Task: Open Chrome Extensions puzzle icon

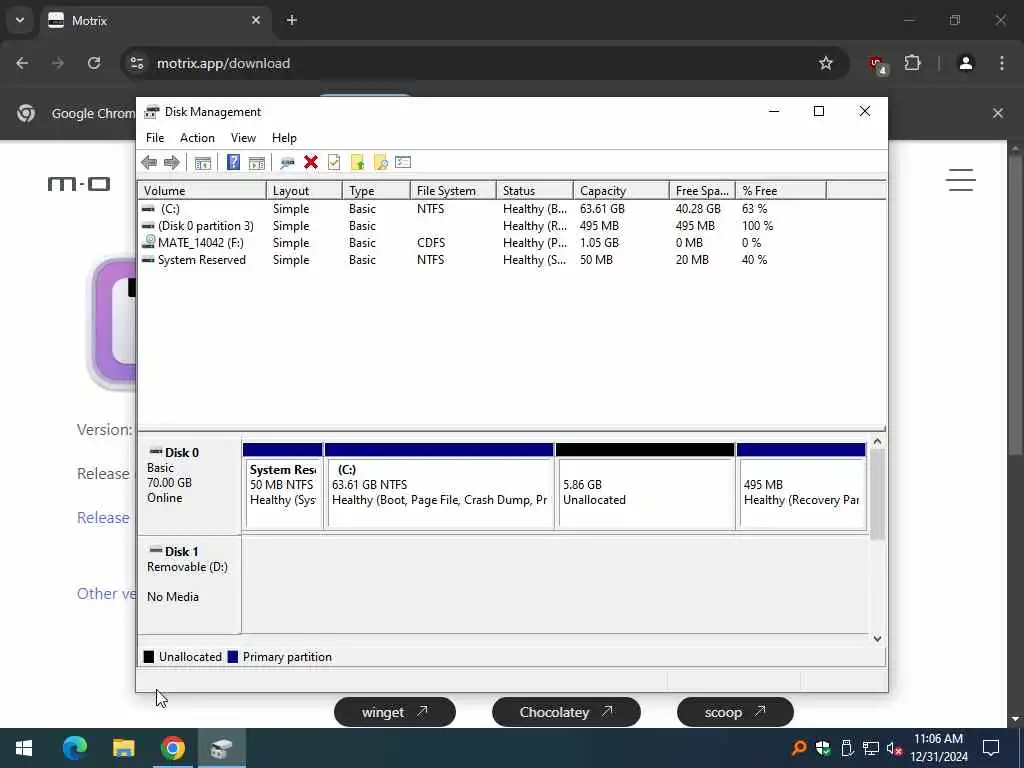Action: coord(912,63)
